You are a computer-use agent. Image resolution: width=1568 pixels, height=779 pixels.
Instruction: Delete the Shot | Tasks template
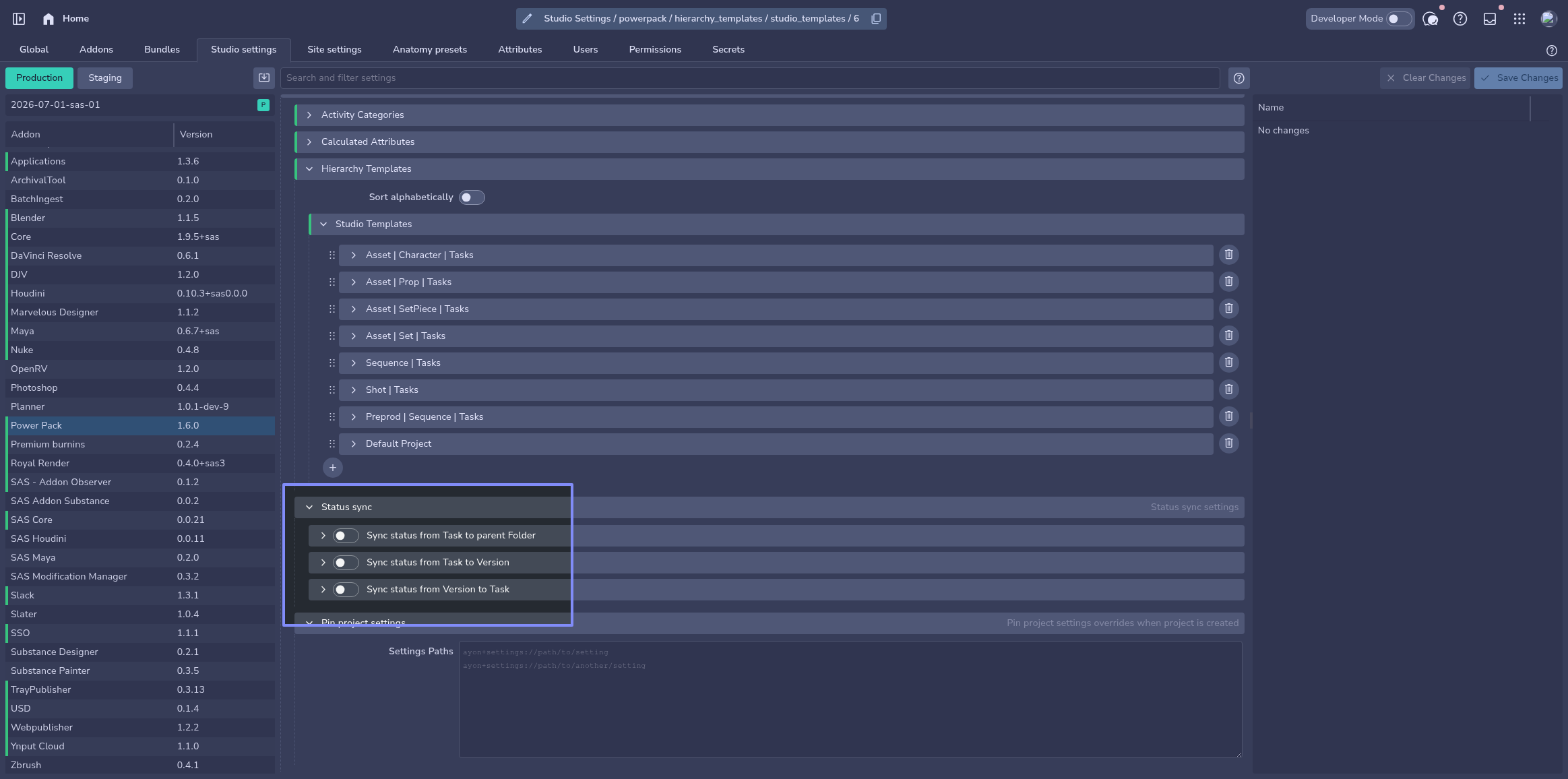[1229, 390]
